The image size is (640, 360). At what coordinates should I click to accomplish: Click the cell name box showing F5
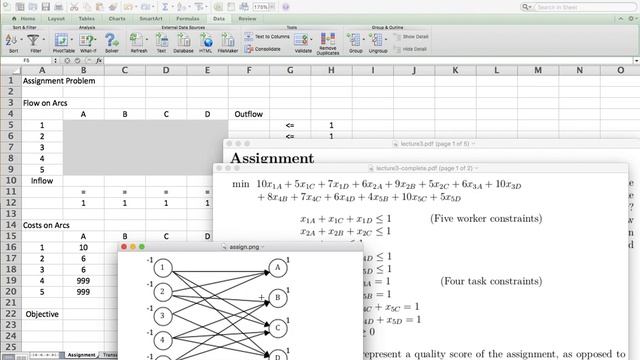(27, 60)
